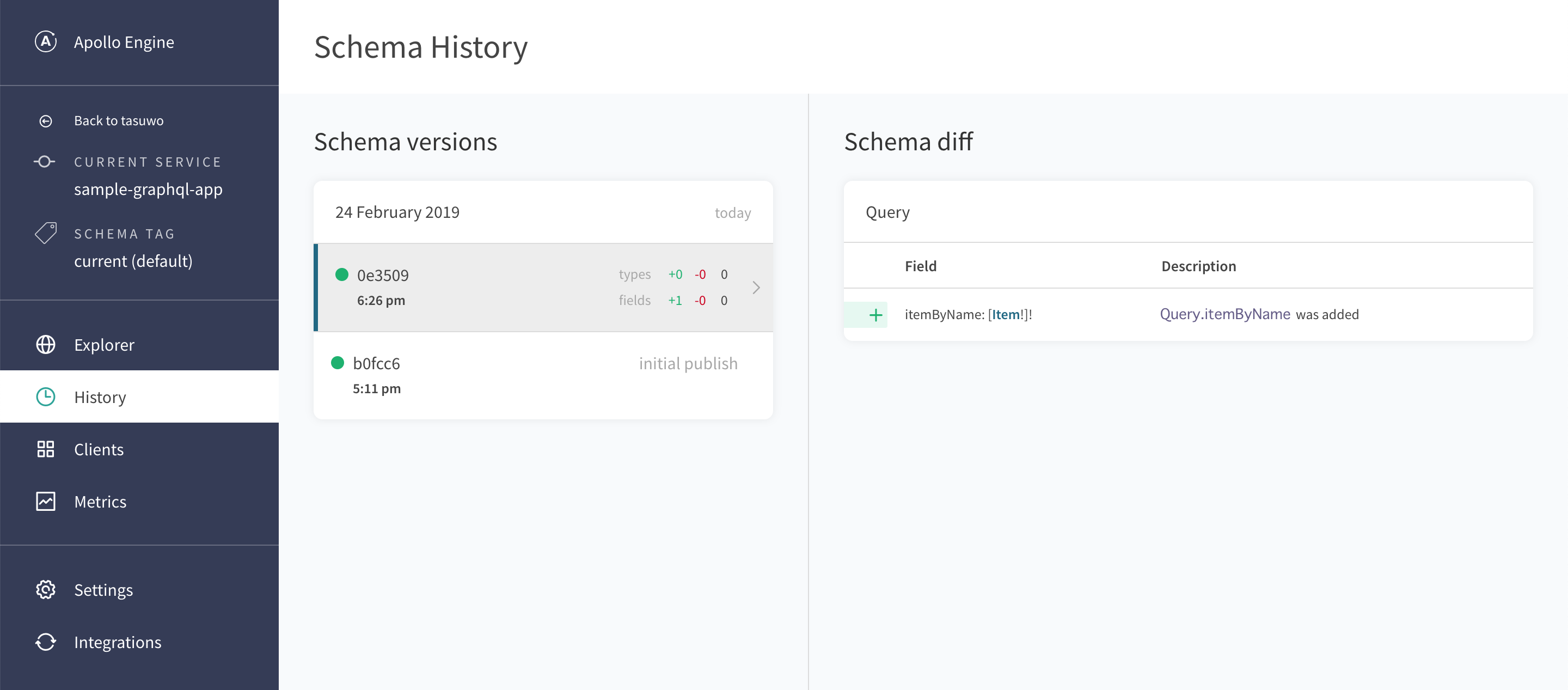Click the Apollo Engine logo icon

[46, 42]
